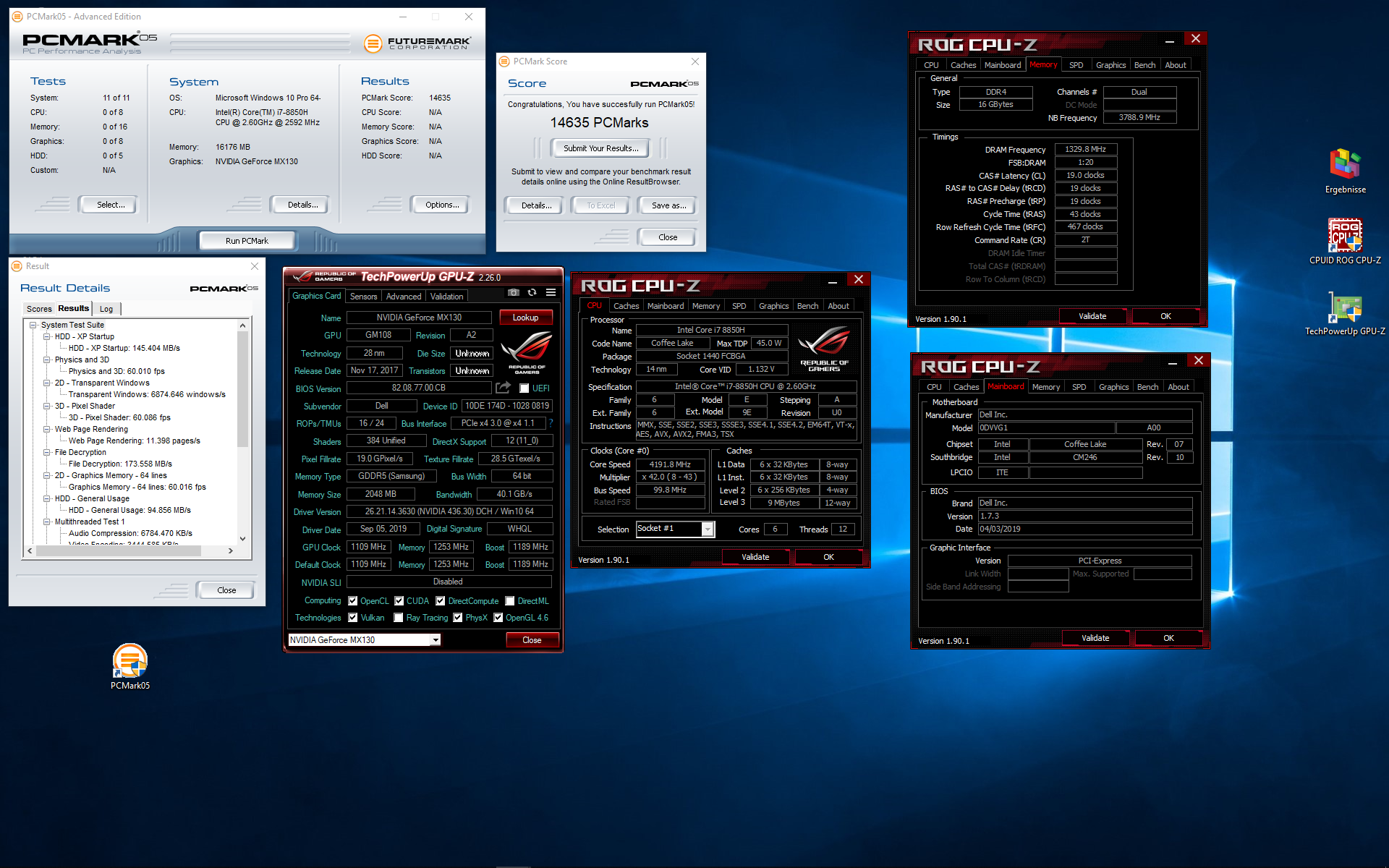Collapse the Physics and 3D node
Screen dimensions: 1389x868
[47, 359]
